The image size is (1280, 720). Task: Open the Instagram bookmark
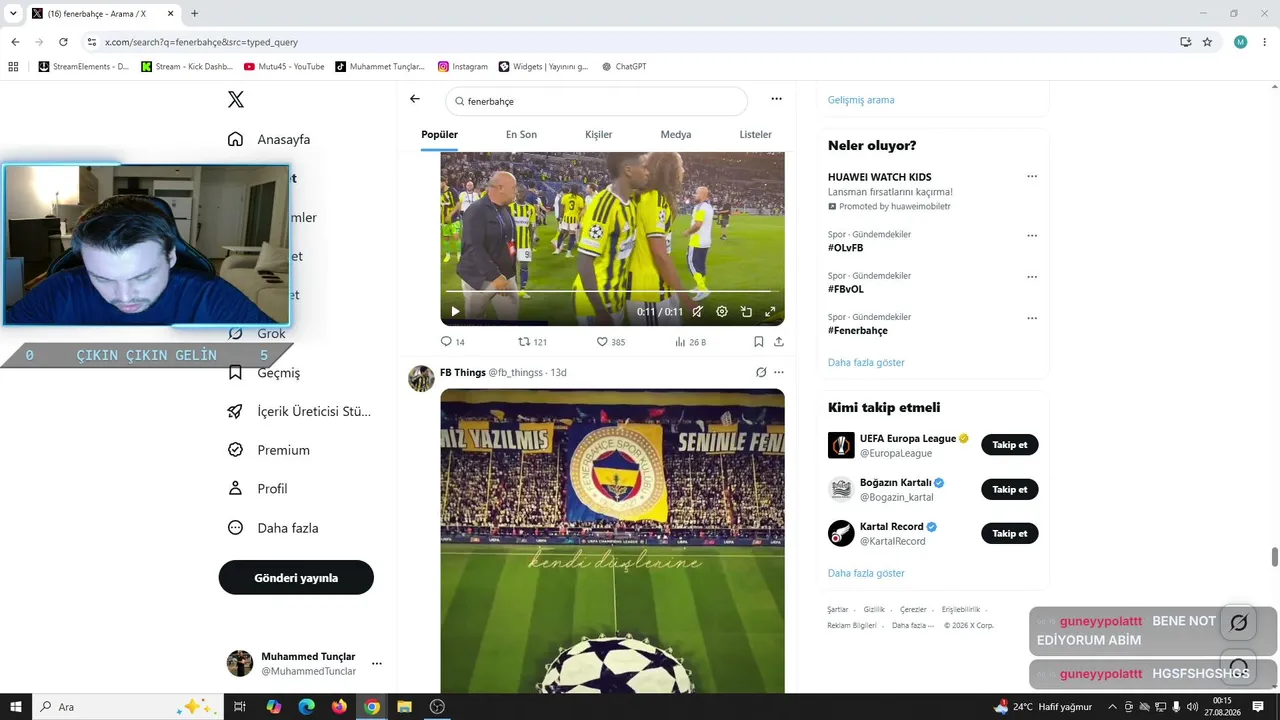(463, 67)
